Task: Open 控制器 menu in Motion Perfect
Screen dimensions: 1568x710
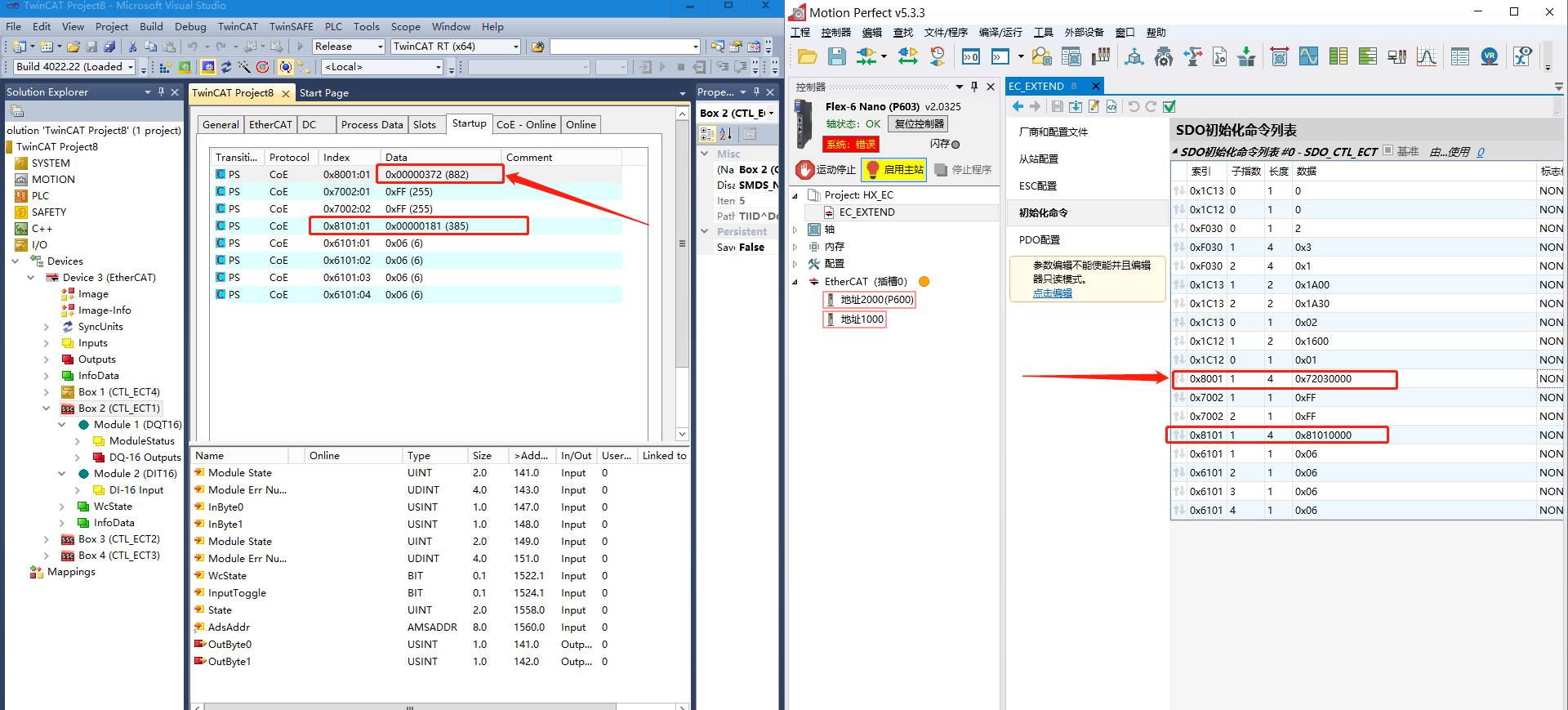Action: pos(835,33)
